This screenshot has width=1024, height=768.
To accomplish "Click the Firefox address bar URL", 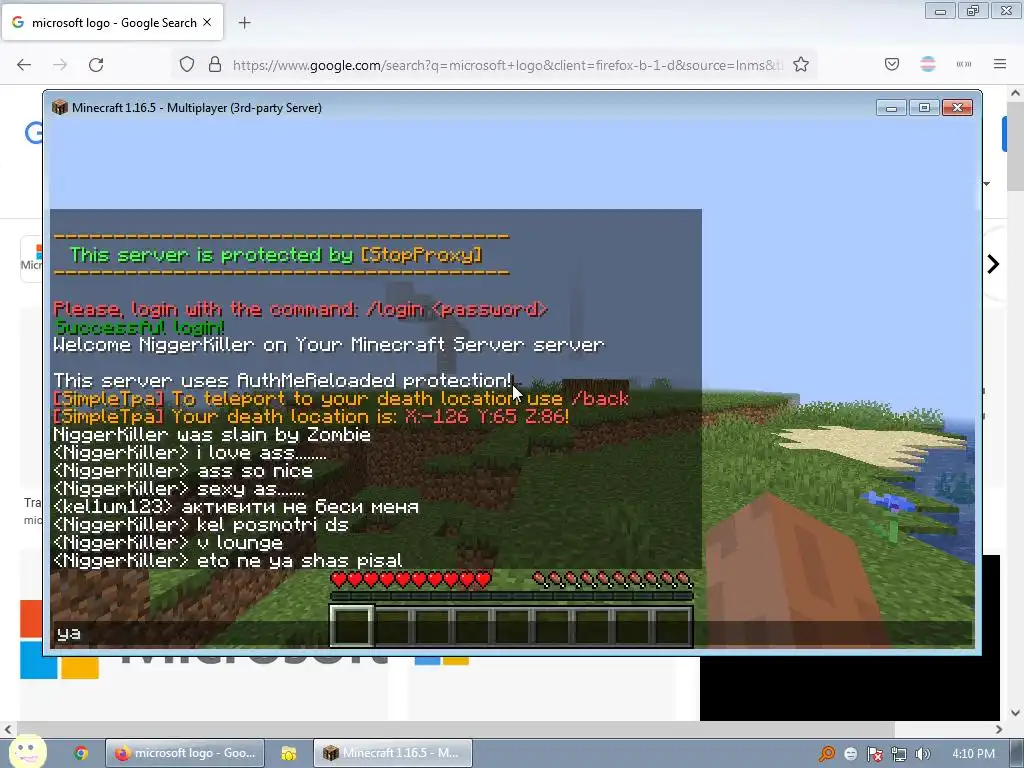I will [x=507, y=65].
